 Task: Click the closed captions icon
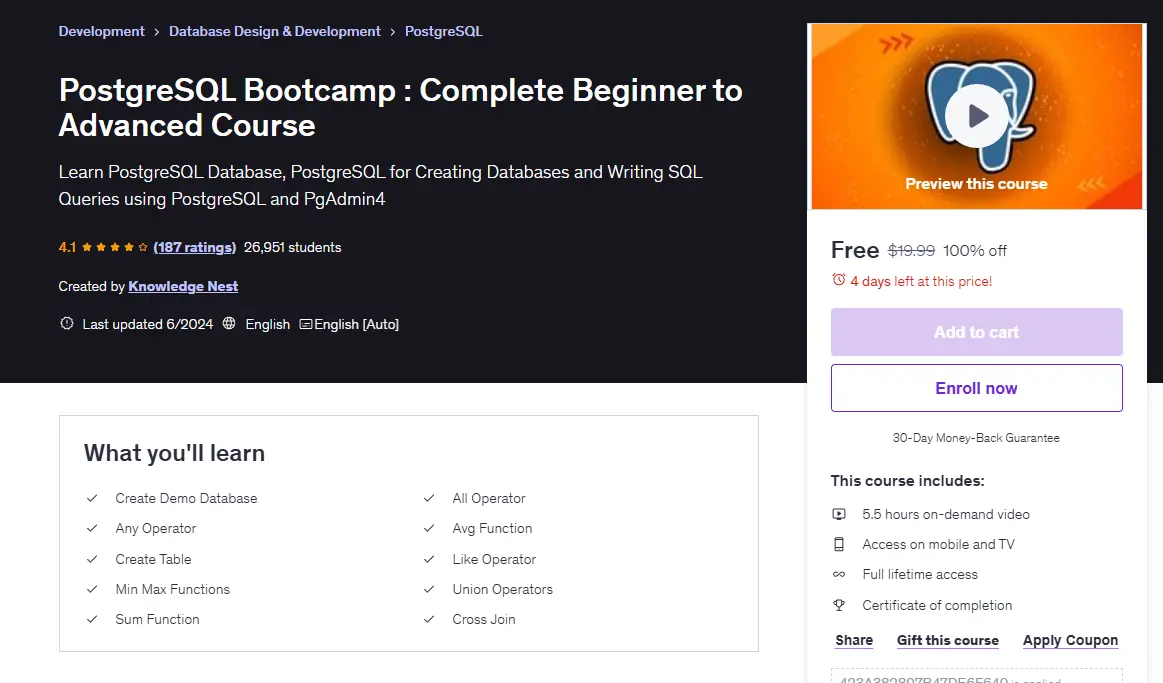coord(306,324)
